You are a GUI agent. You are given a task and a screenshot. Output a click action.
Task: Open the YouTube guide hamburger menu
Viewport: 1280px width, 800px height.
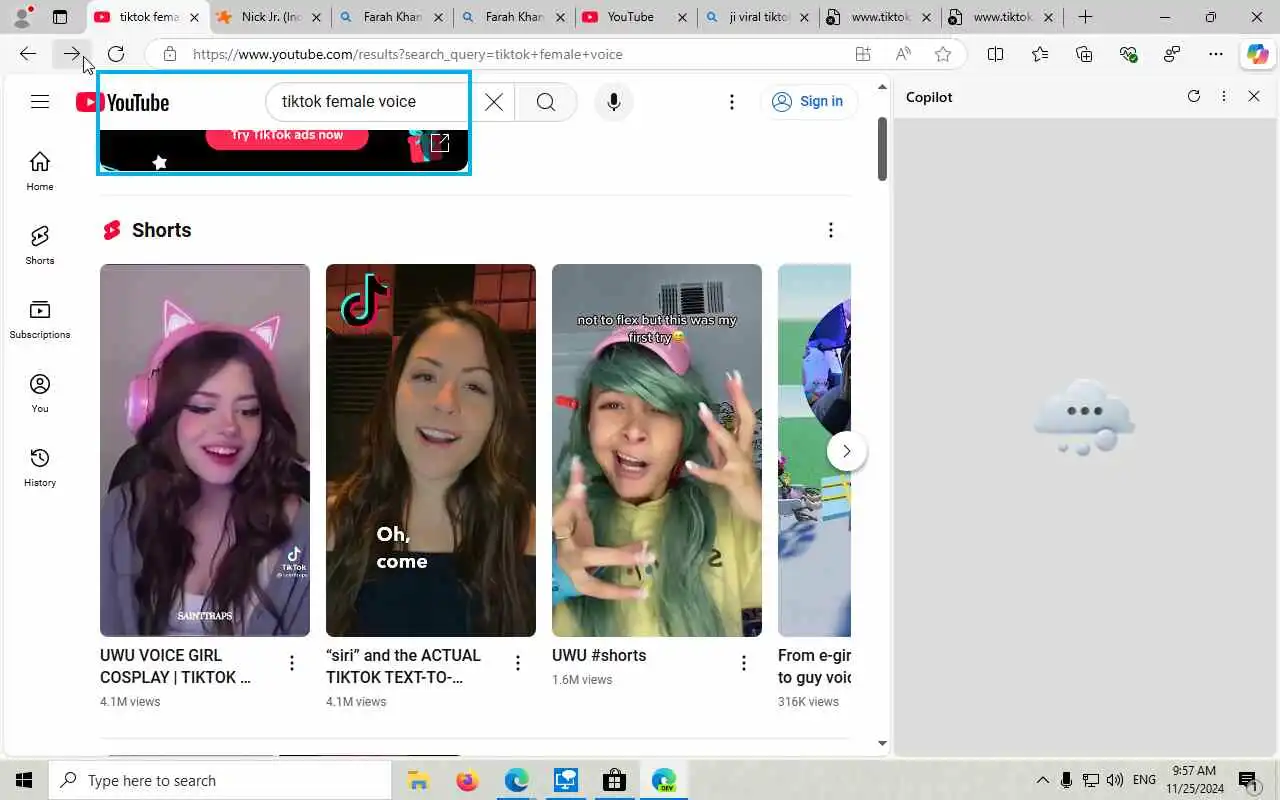click(x=40, y=101)
